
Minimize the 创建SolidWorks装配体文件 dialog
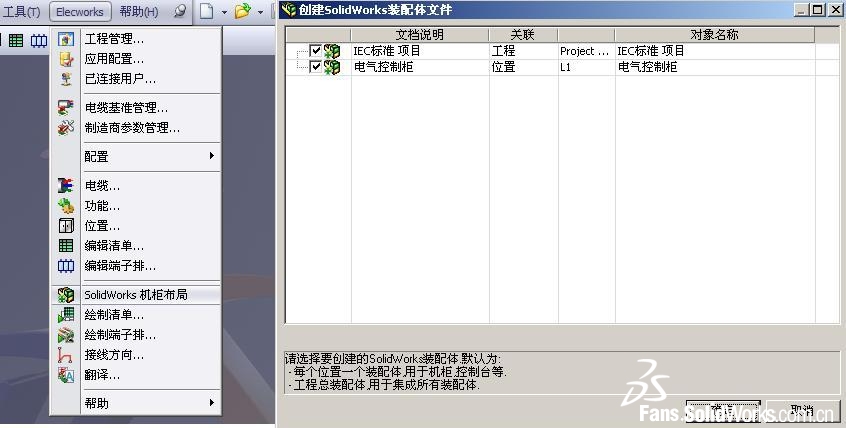click(x=802, y=10)
